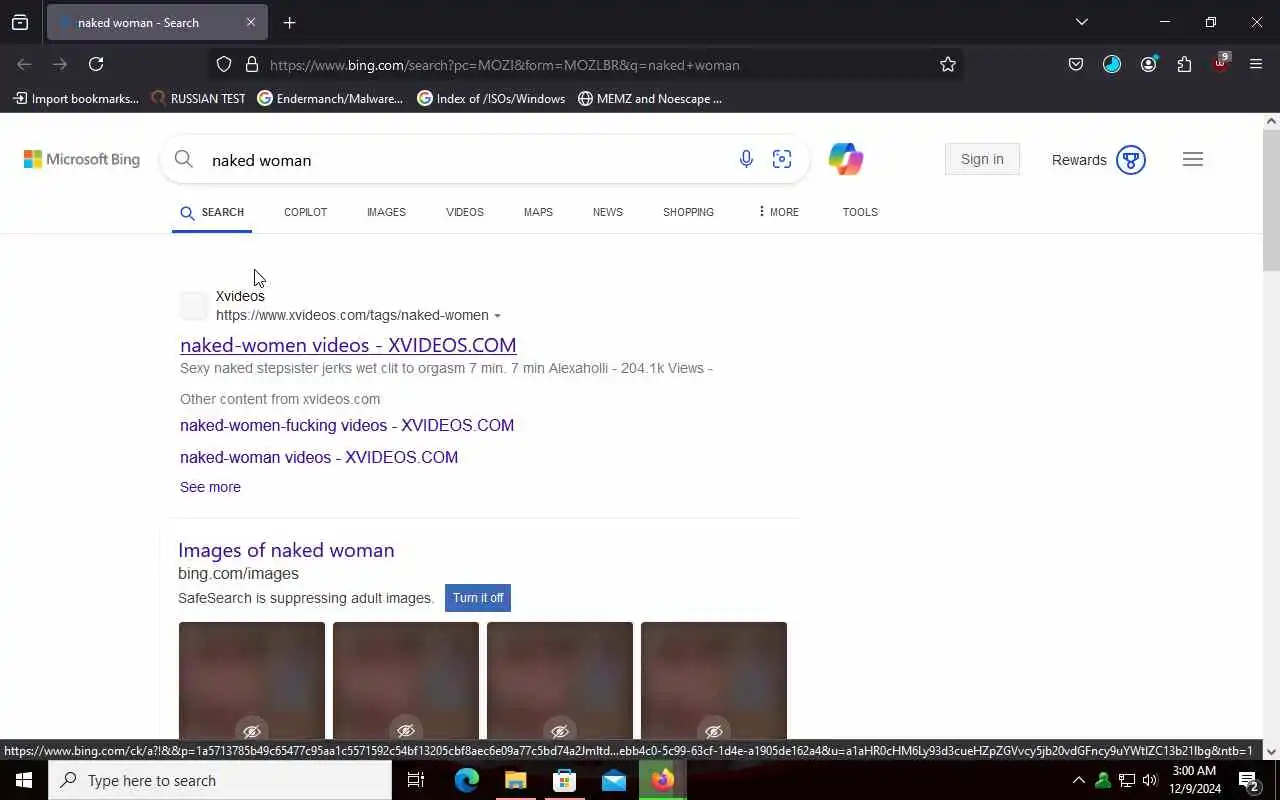This screenshot has height=800, width=1280.
Task: Open Windows Start menu
Action: (x=24, y=780)
